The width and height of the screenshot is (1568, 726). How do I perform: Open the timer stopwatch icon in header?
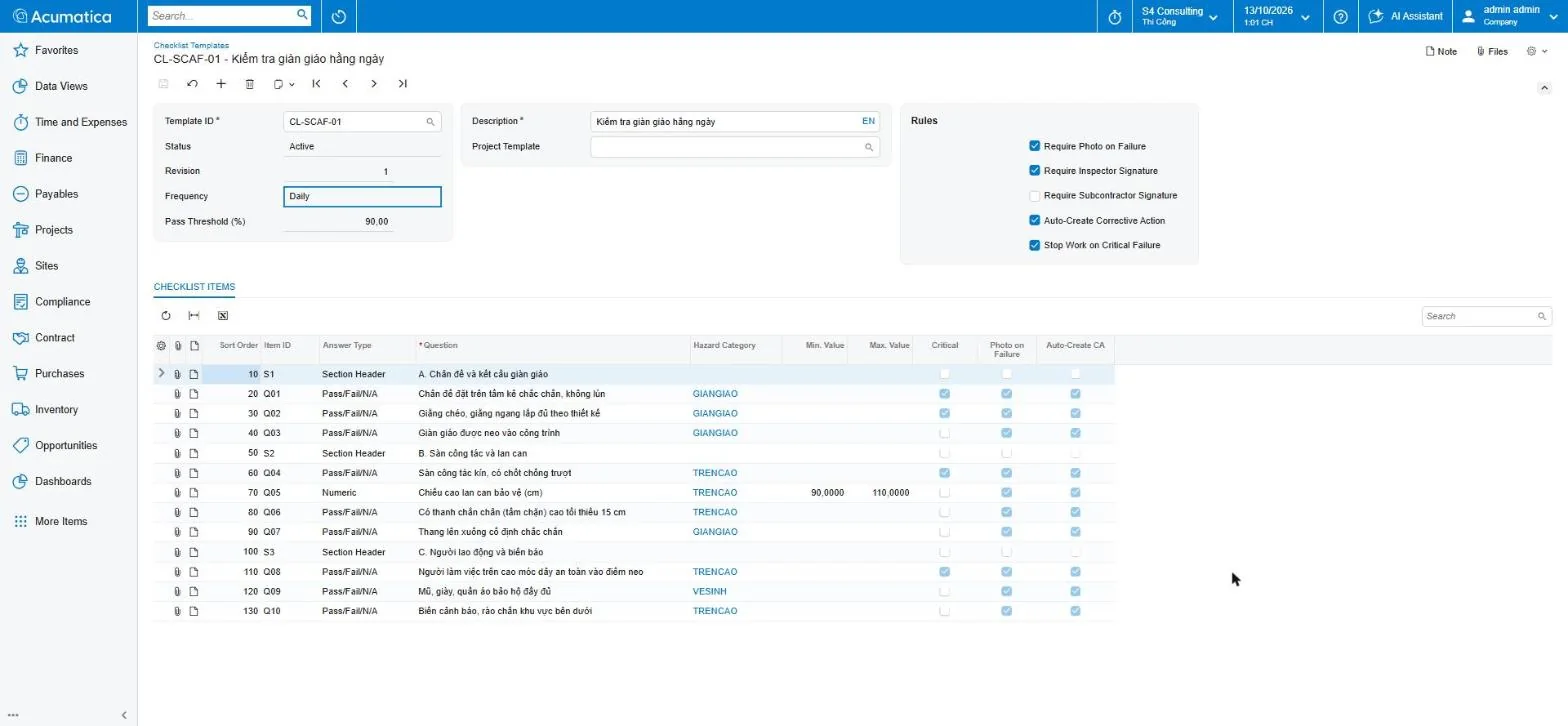click(x=1115, y=17)
